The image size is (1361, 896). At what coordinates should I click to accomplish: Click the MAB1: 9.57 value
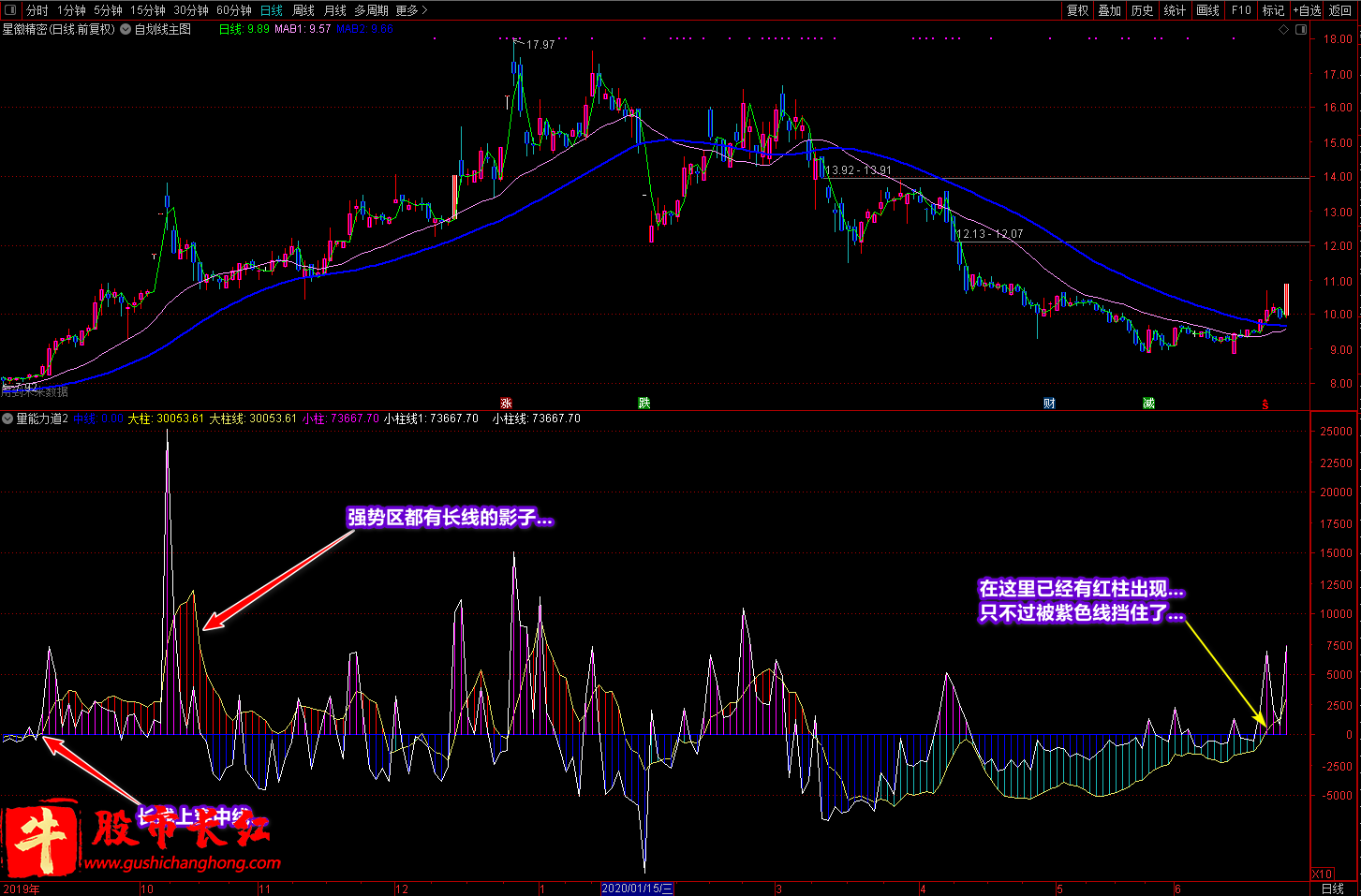click(303, 29)
